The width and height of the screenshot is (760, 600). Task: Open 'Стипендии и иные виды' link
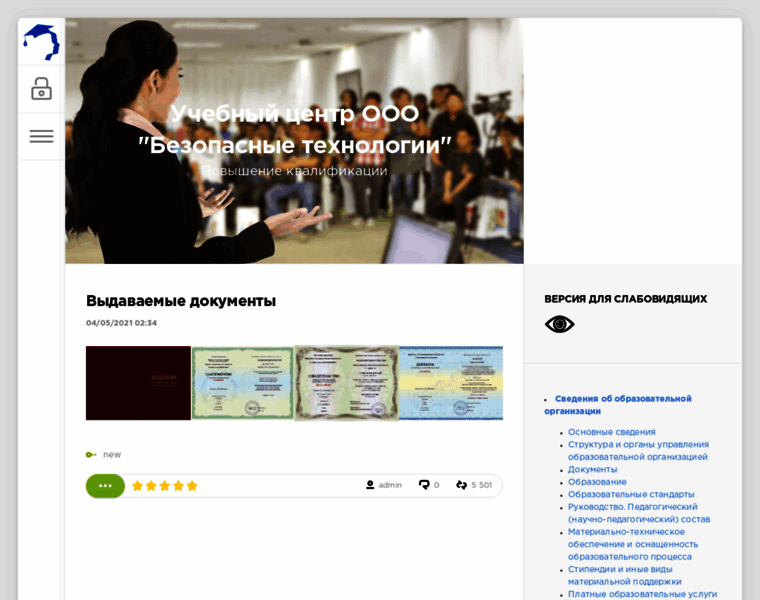tap(625, 575)
